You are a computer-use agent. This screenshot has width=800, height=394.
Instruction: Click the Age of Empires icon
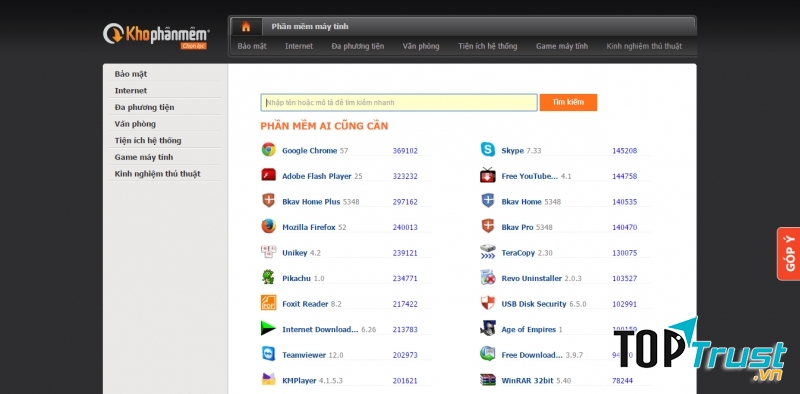pyautogui.click(x=488, y=328)
